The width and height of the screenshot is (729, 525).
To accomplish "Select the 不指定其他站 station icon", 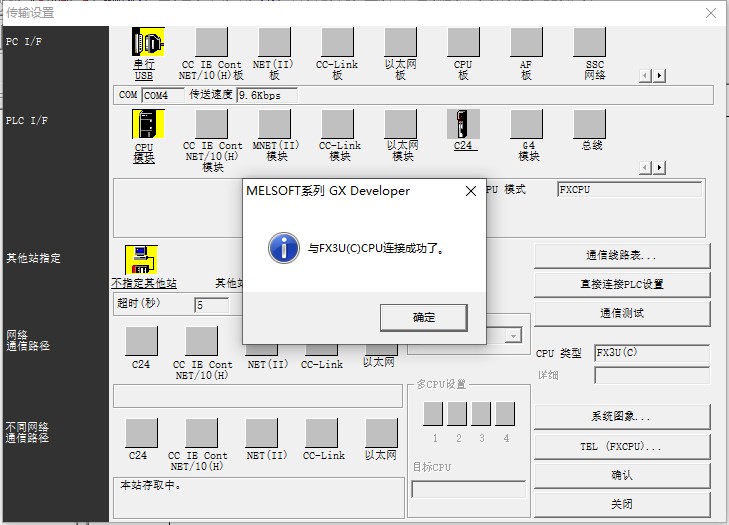I will [x=141, y=260].
